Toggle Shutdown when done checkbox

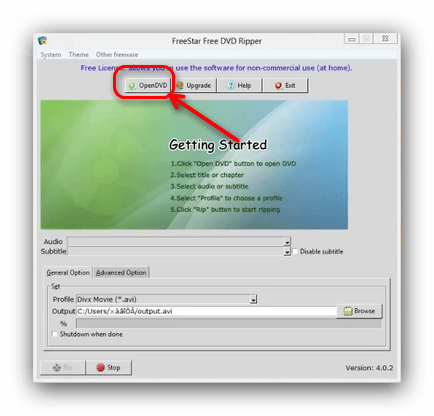pos(55,334)
